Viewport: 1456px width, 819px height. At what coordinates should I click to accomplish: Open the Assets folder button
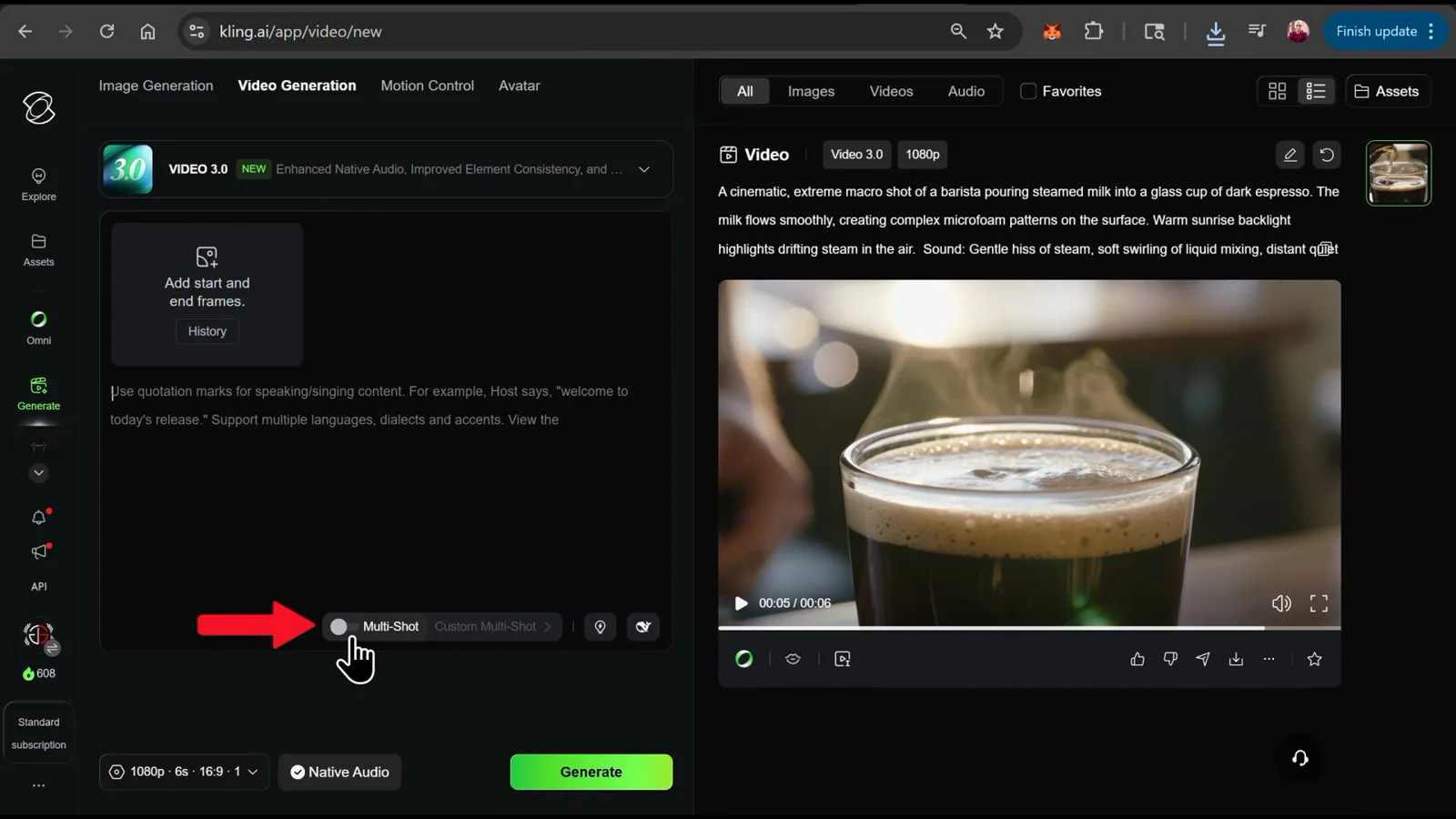1388,91
